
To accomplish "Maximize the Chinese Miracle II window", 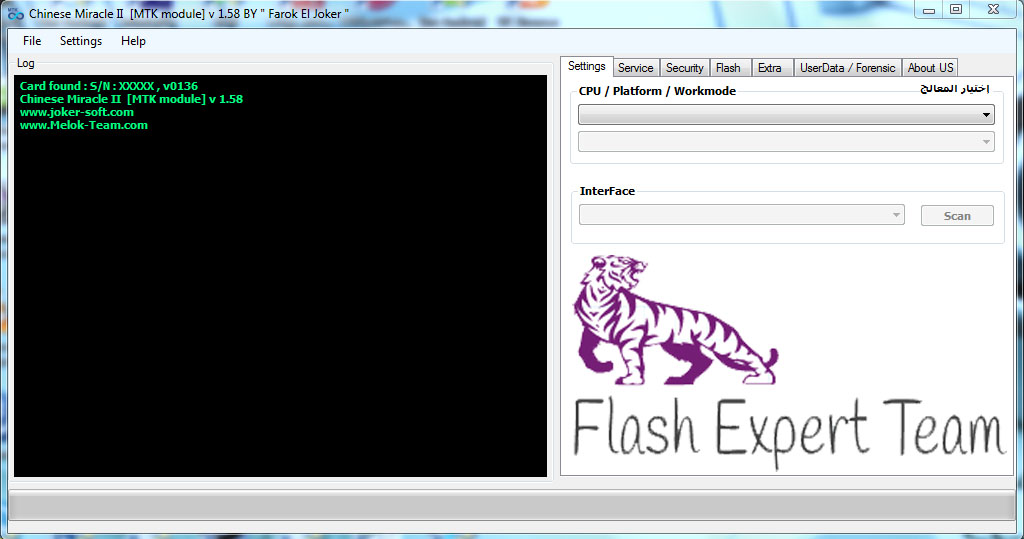I will point(956,10).
